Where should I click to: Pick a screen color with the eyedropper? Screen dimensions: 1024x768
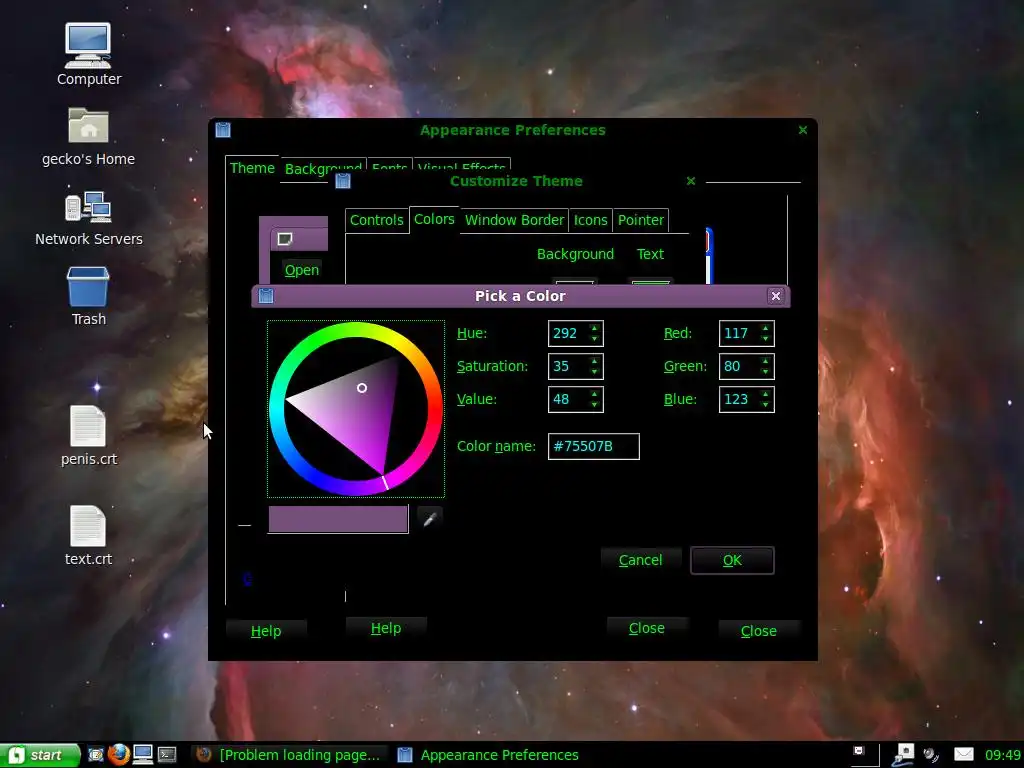(429, 519)
